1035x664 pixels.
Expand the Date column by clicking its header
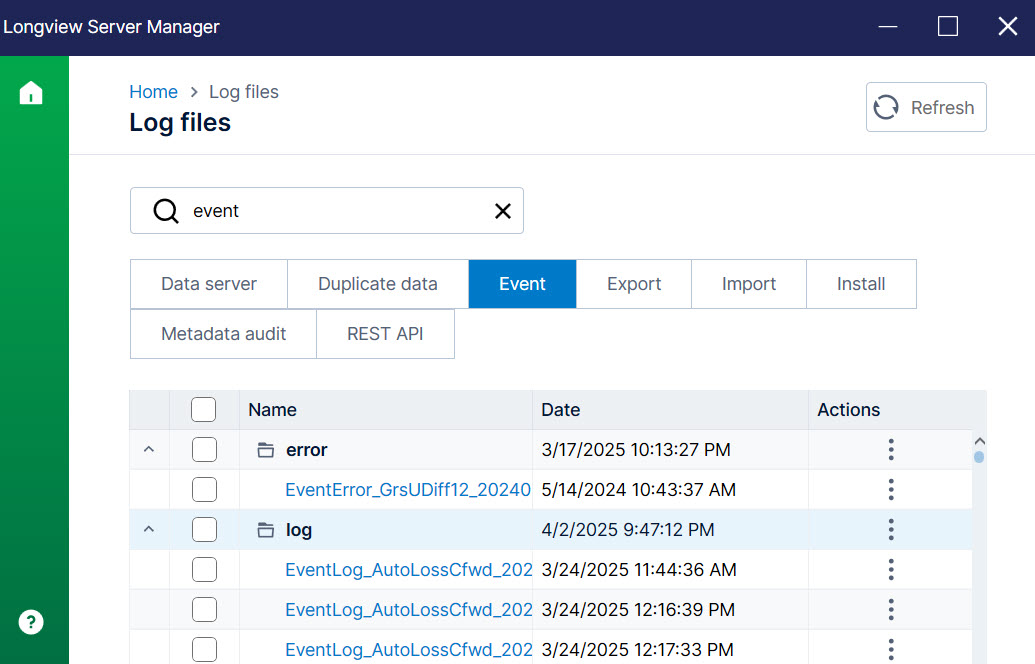click(561, 409)
